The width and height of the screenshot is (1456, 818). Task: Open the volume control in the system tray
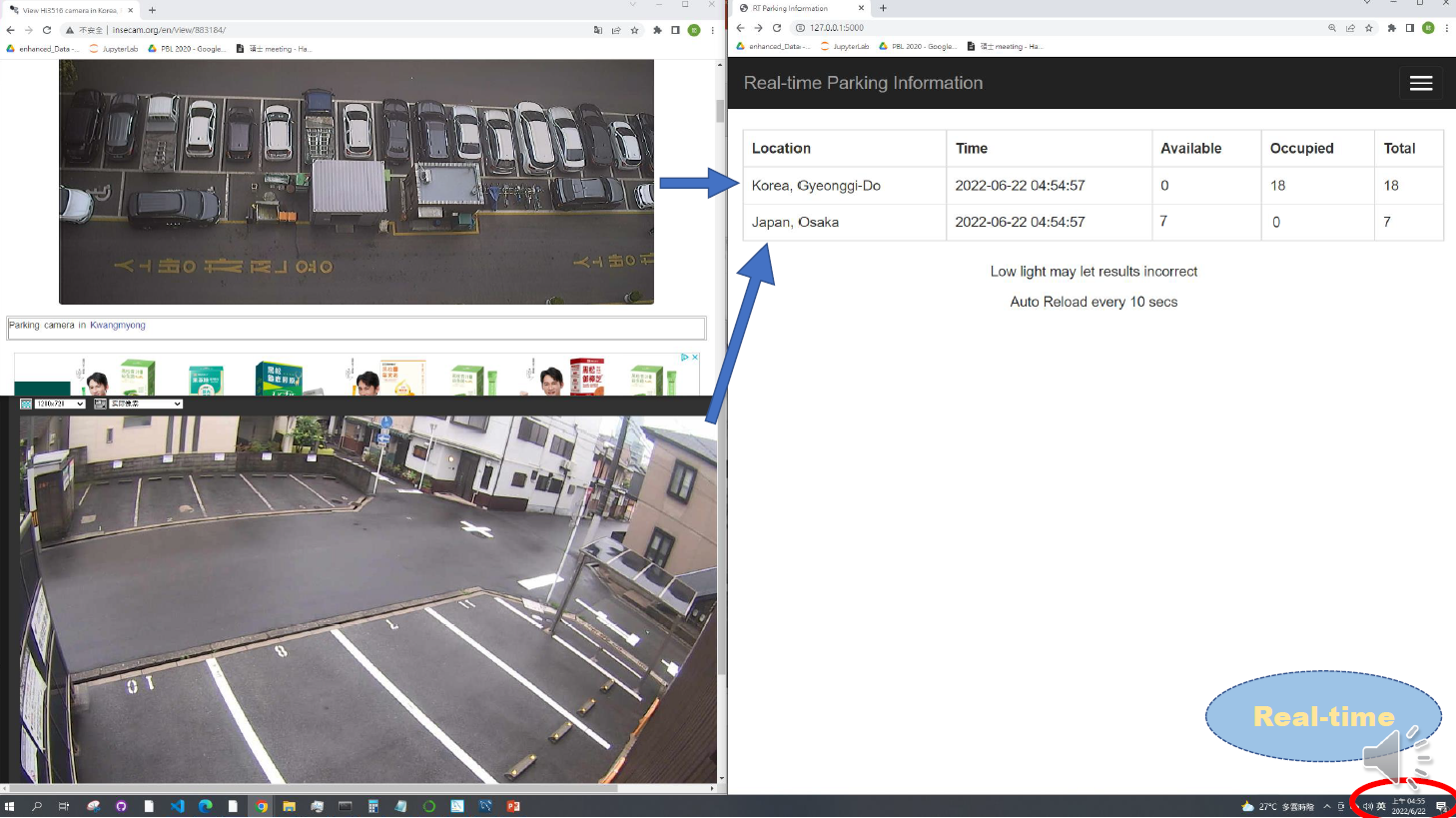(1367, 806)
